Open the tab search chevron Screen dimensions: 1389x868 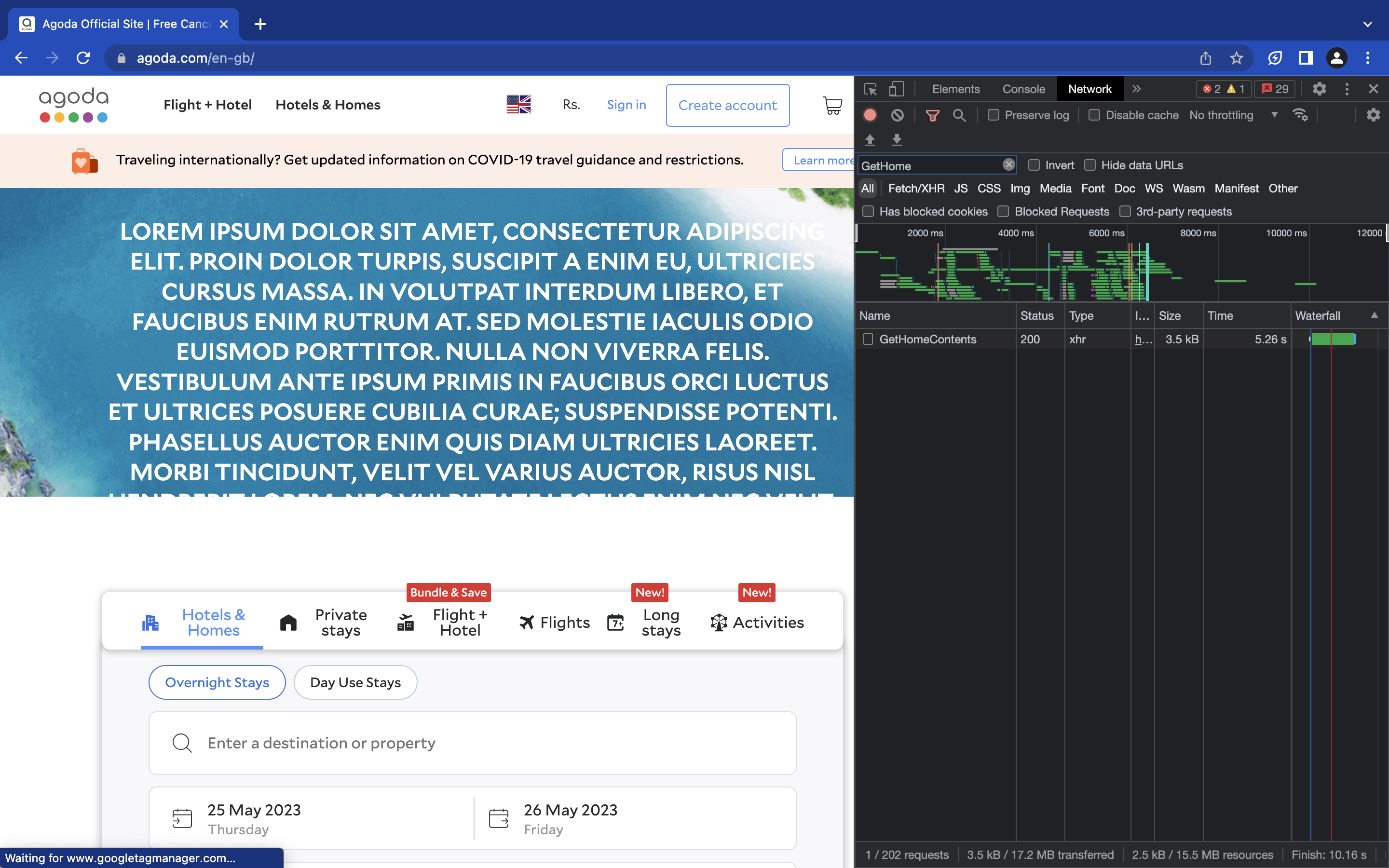[1368, 24]
